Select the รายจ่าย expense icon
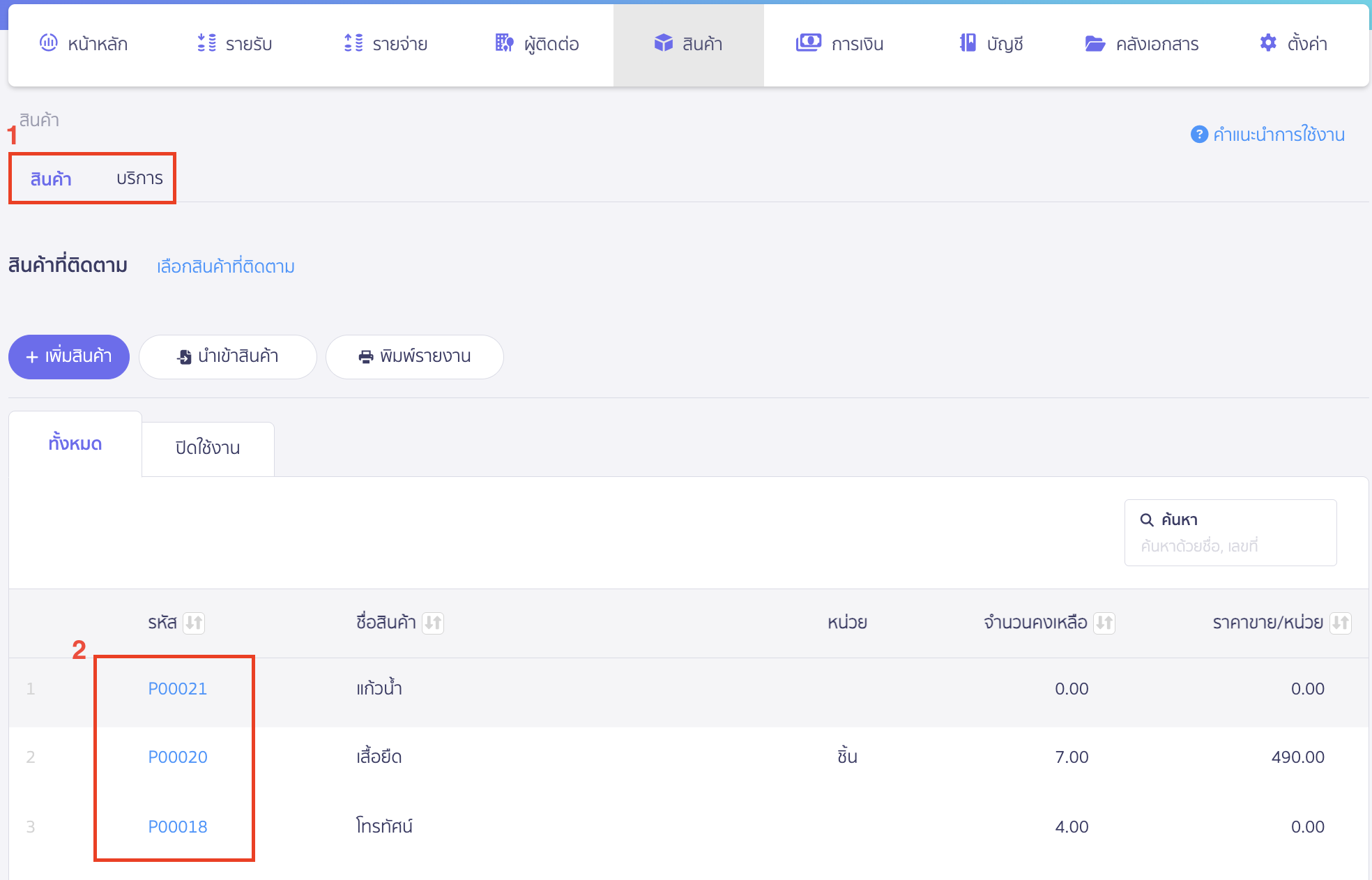 coord(353,43)
